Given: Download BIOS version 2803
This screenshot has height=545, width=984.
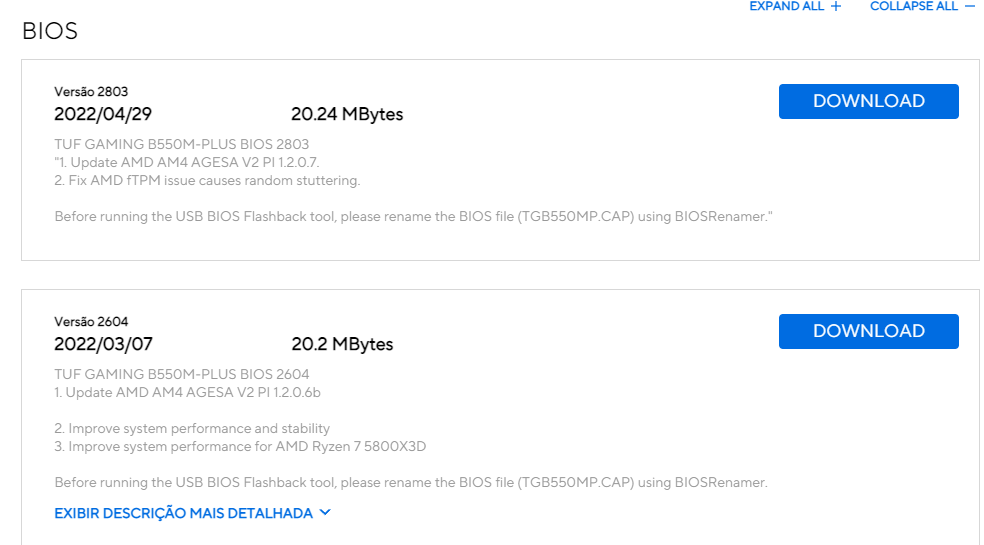Looking at the screenshot, I should (x=869, y=101).
